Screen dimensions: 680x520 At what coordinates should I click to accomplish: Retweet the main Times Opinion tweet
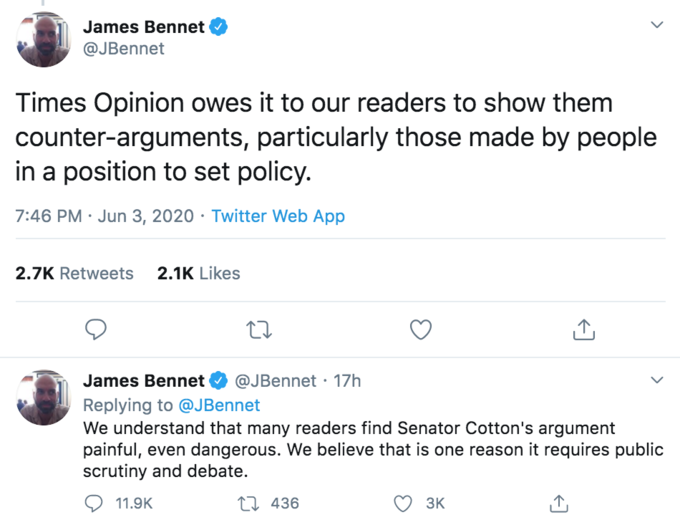pos(259,329)
